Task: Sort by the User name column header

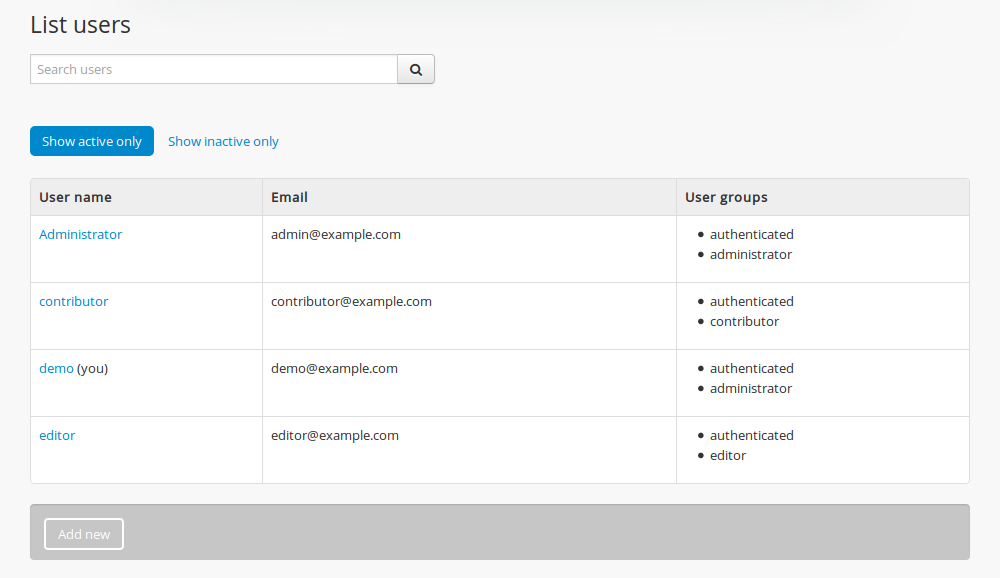Action: [x=75, y=197]
